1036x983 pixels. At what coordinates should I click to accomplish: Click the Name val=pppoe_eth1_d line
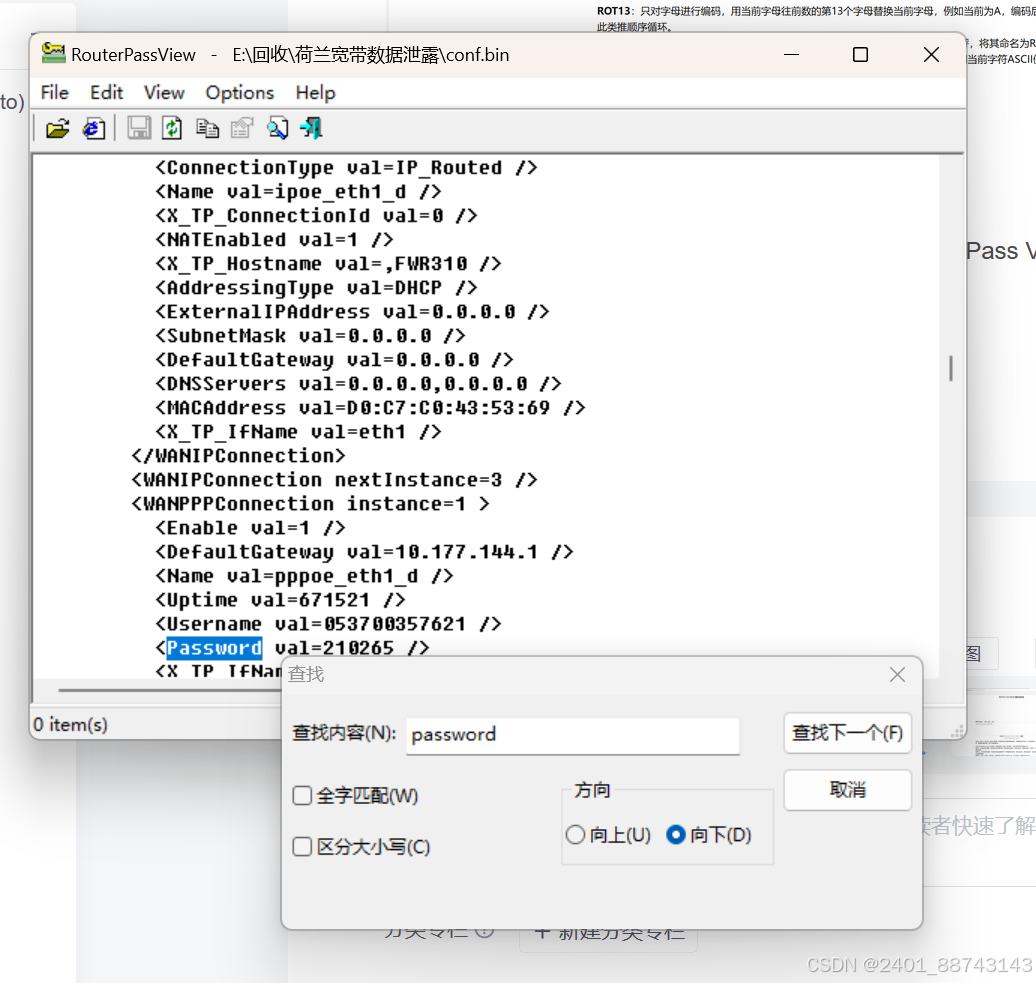[305, 576]
